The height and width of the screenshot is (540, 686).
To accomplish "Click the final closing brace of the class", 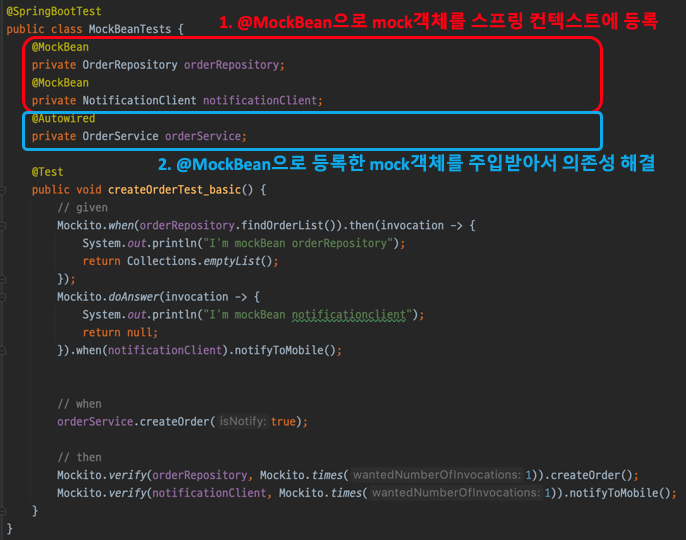I will point(10,529).
